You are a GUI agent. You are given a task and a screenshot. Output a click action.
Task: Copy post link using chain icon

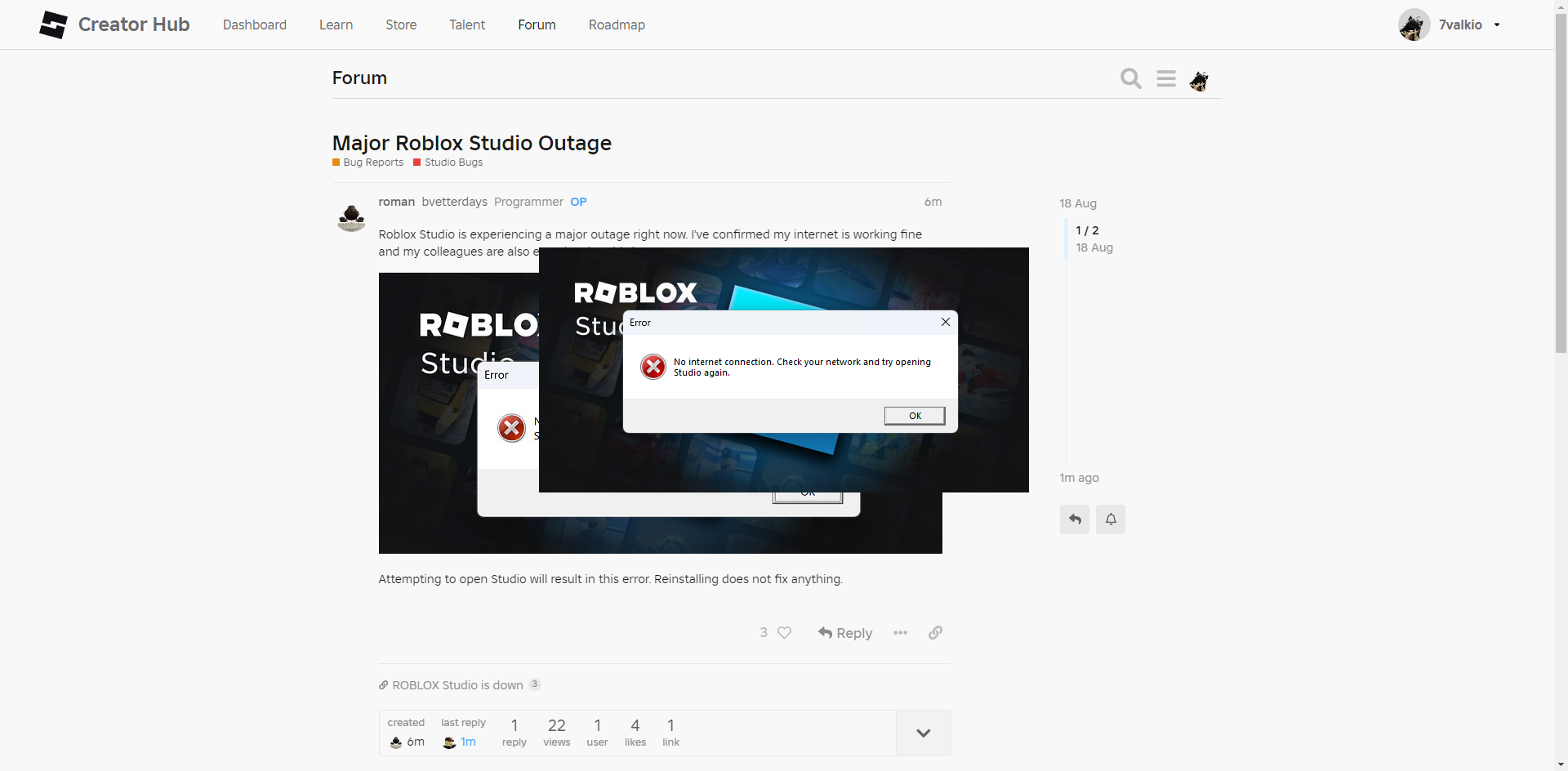[x=936, y=633]
